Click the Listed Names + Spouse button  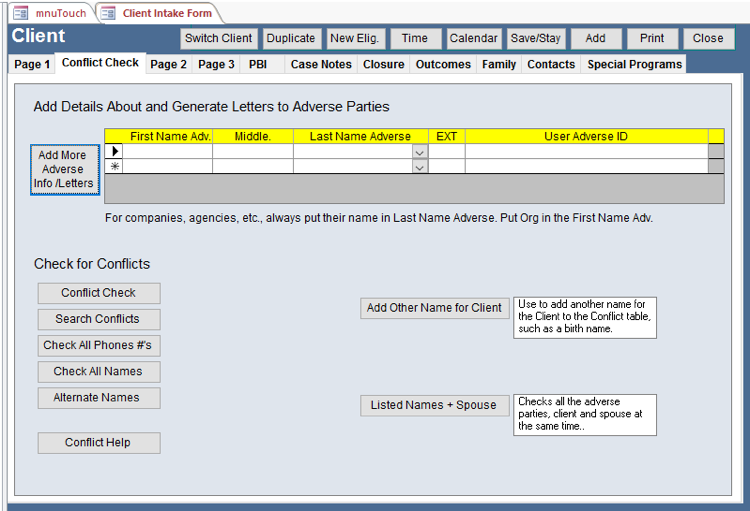point(434,405)
